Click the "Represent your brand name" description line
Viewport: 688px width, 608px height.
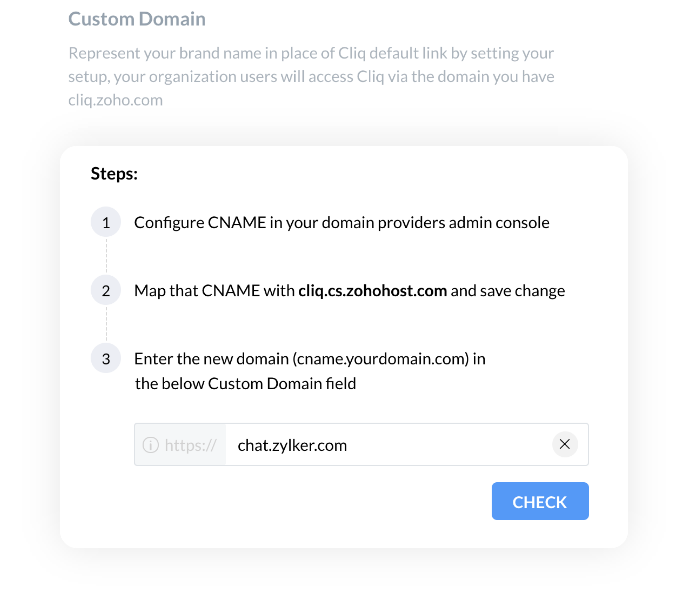click(310, 53)
